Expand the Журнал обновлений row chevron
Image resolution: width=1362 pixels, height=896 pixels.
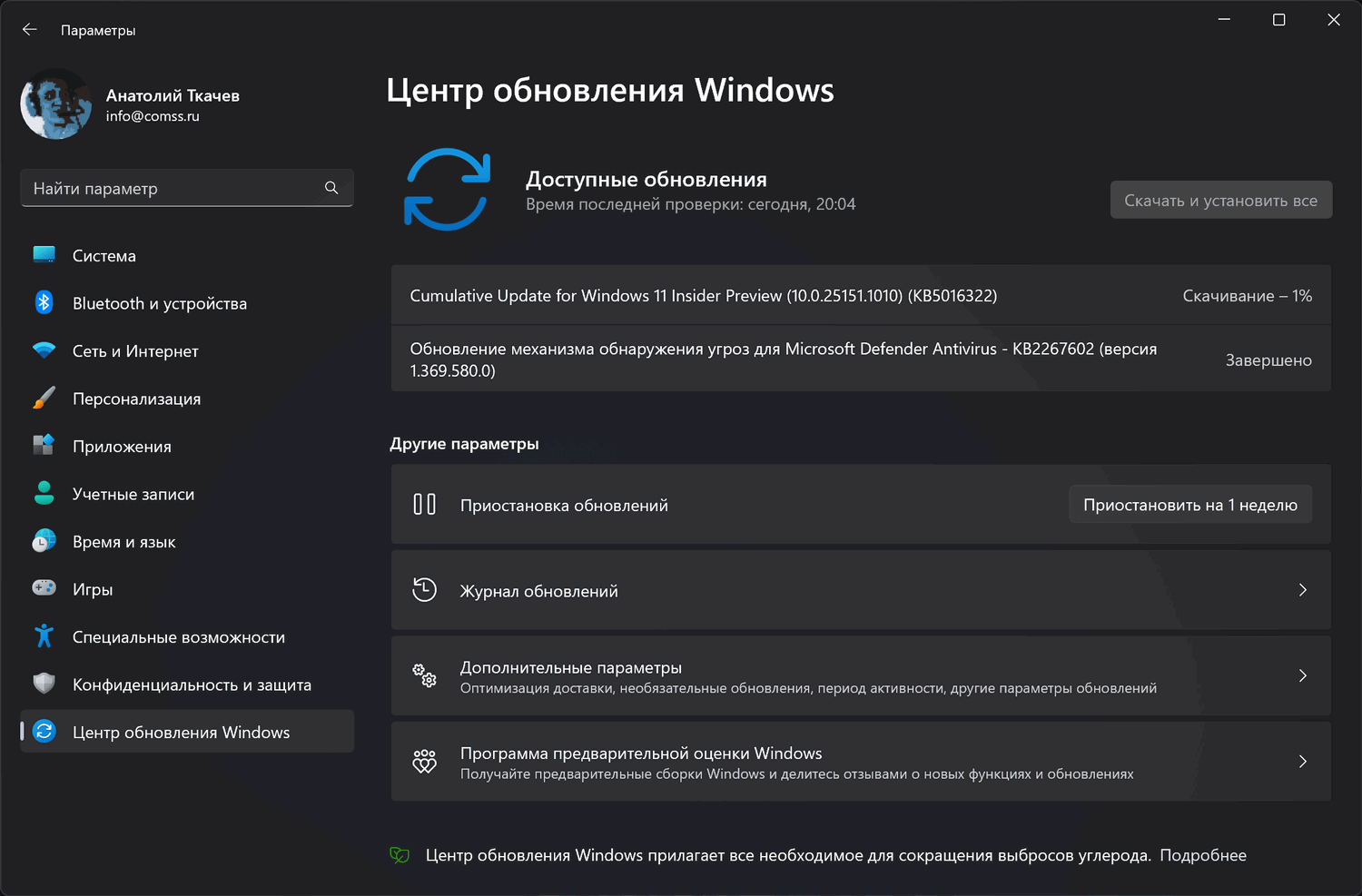tap(1302, 590)
